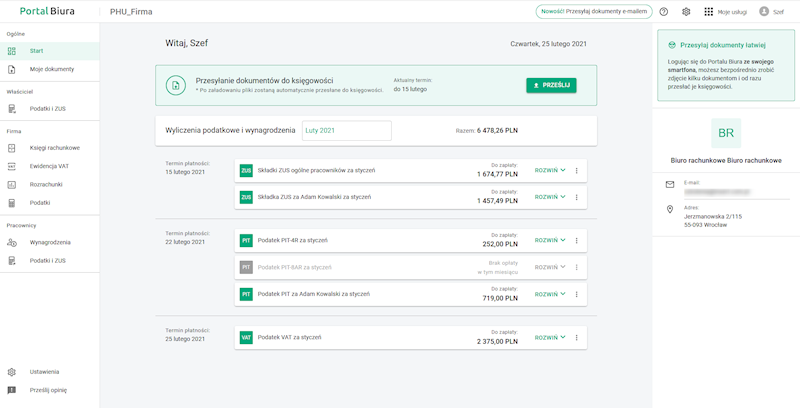
Task: Open more options for Składki ZUS ogólne row
Action: pyautogui.click(x=577, y=171)
